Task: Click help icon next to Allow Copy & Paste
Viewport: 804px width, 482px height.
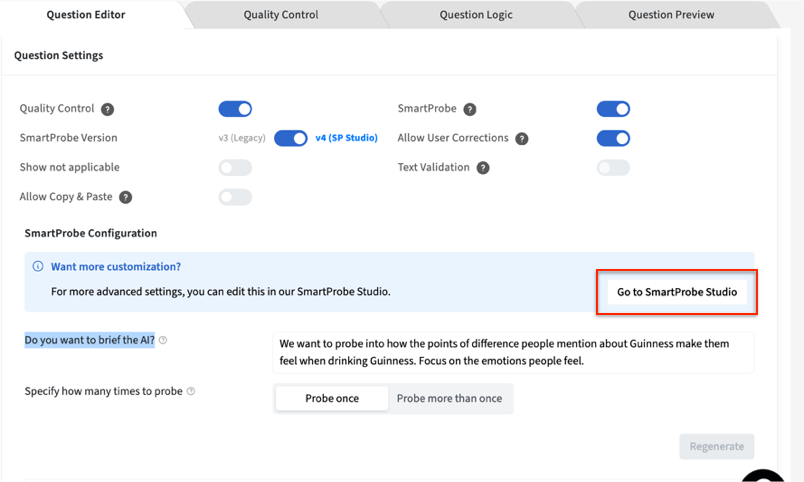Action: 126,198
